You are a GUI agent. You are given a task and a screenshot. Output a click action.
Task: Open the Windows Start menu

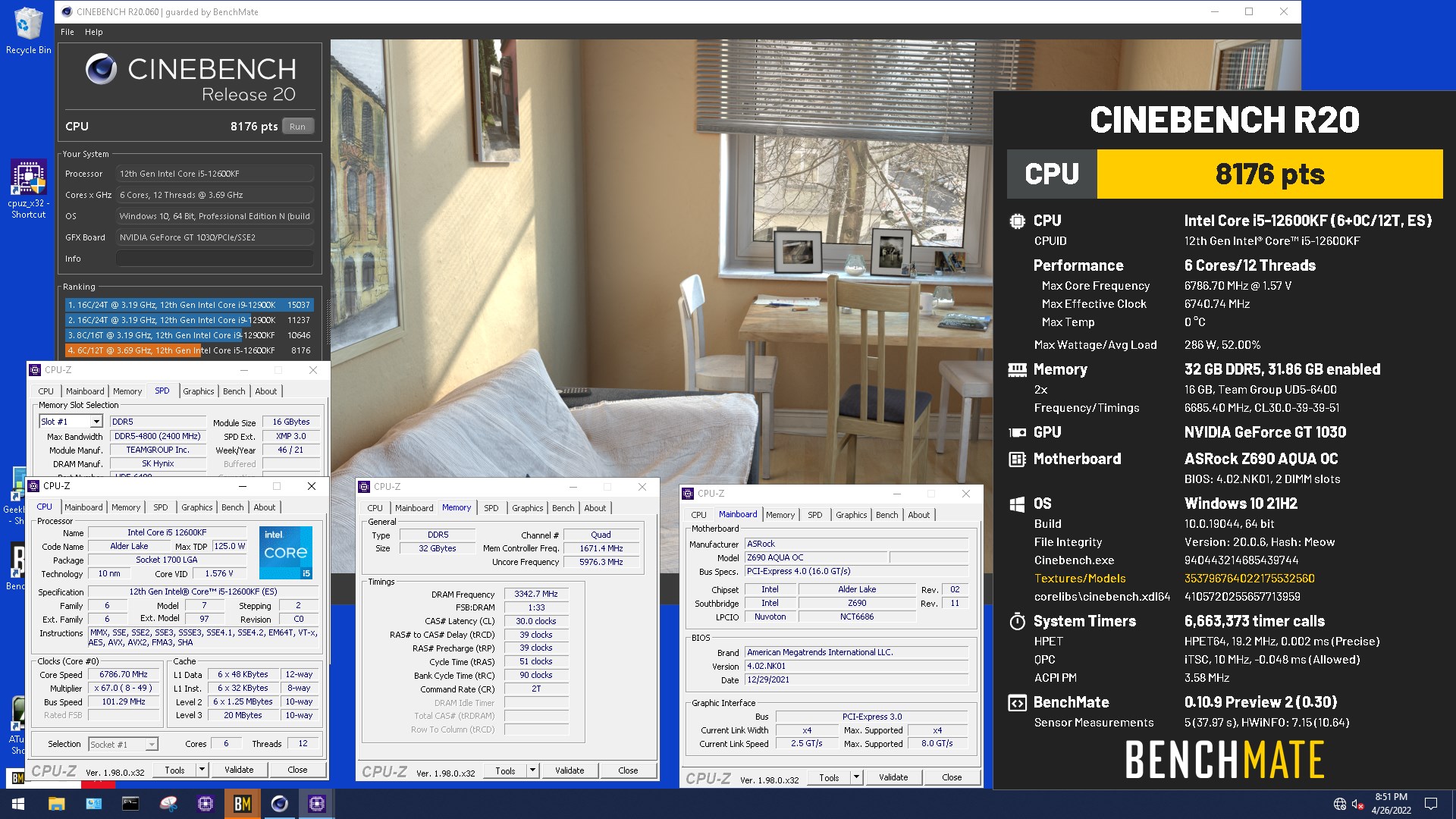[x=18, y=804]
